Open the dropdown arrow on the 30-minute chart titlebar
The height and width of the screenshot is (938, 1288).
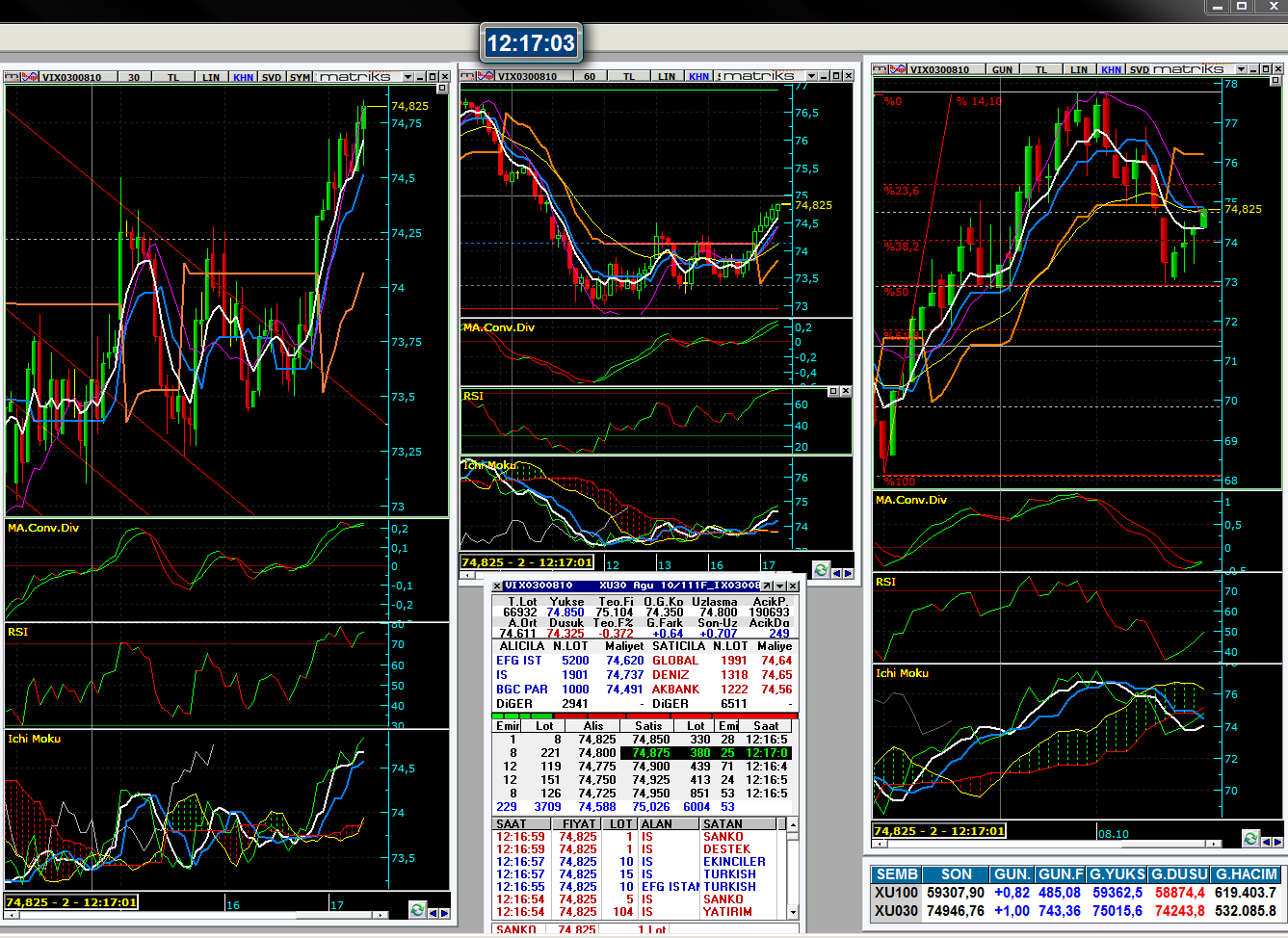pos(407,77)
